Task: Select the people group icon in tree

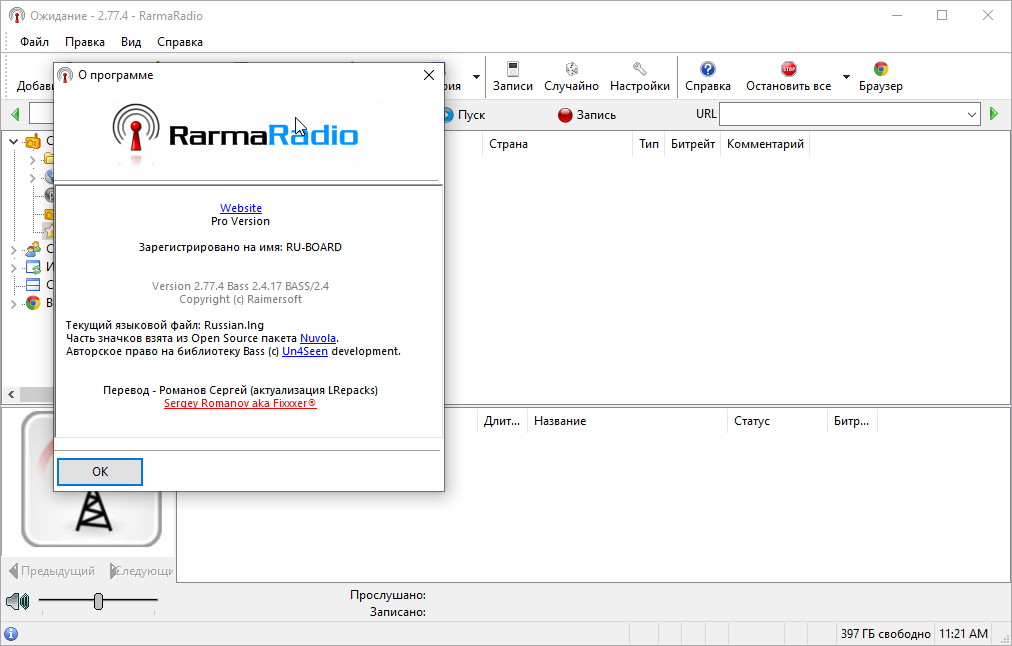Action: (32, 249)
